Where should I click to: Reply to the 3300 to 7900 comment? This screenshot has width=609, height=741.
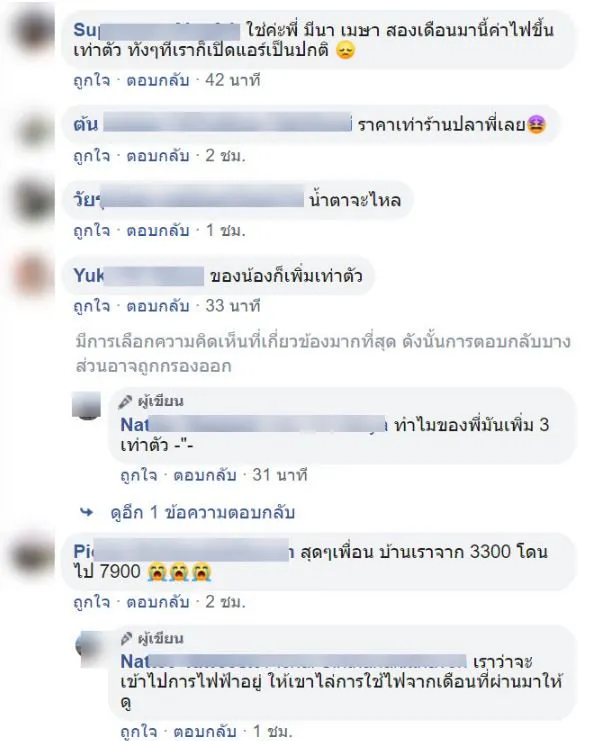[x=157, y=602]
